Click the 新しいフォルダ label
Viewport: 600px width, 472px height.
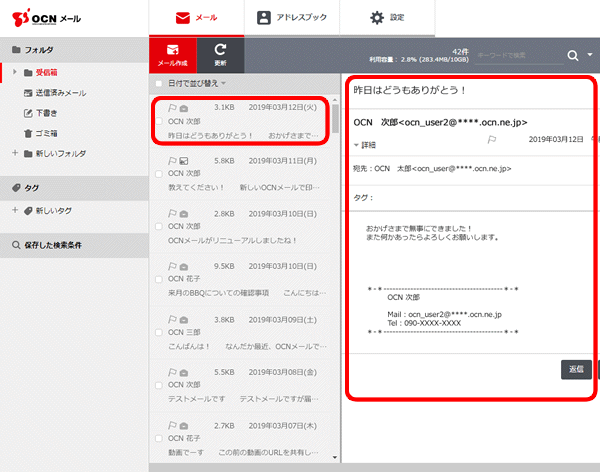[60, 154]
